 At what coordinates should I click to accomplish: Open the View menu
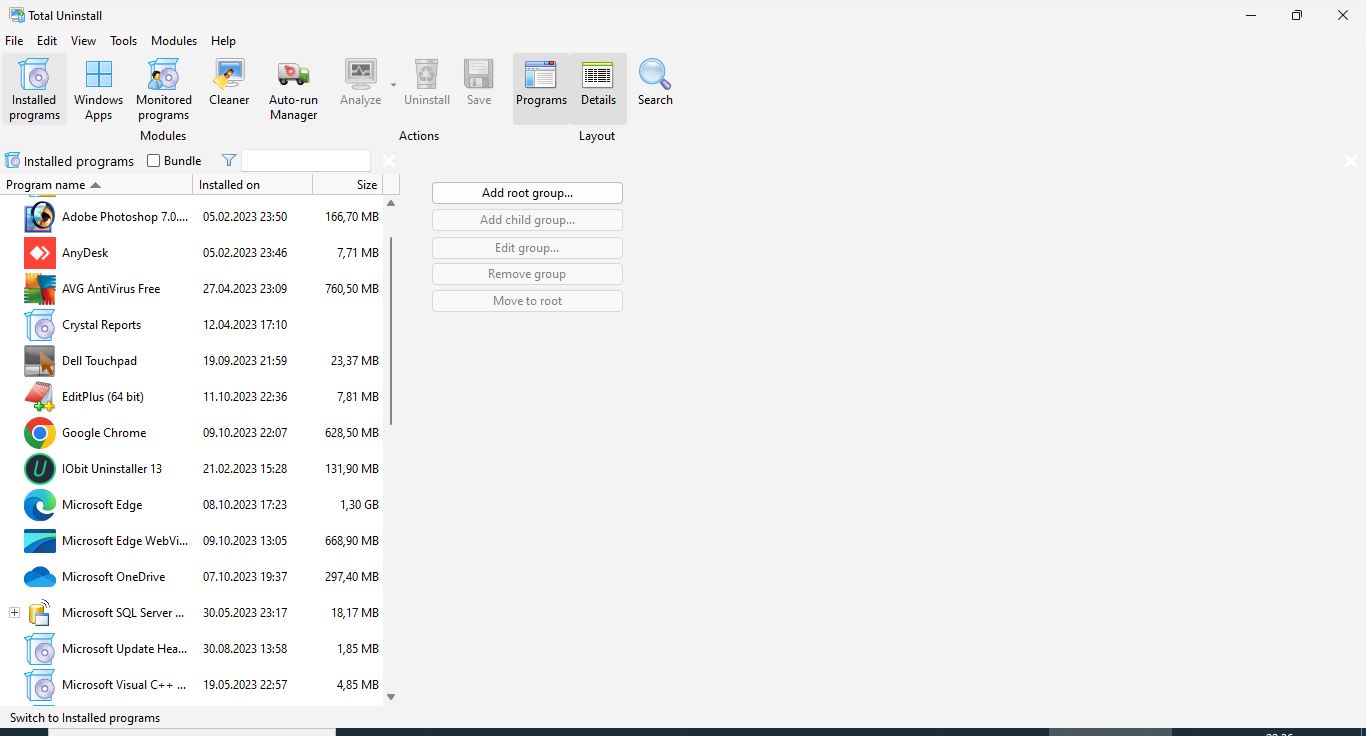pyautogui.click(x=83, y=41)
